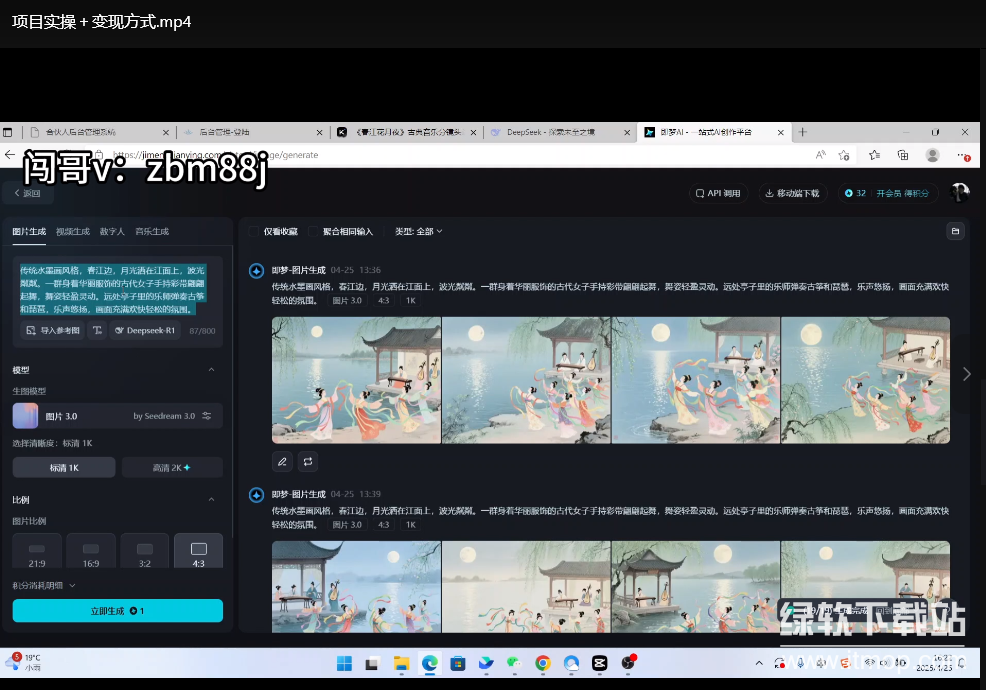The width and height of the screenshot is (986, 690).
Task: Choose the 16:9 aspect ratio
Action: pyautogui.click(x=91, y=552)
